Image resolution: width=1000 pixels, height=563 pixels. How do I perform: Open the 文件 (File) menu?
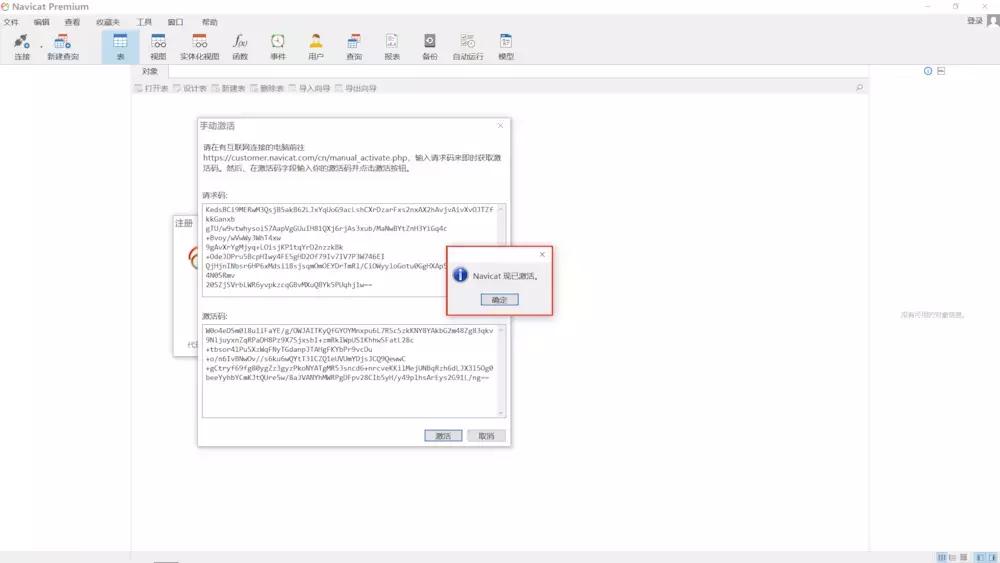click(x=11, y=22)
